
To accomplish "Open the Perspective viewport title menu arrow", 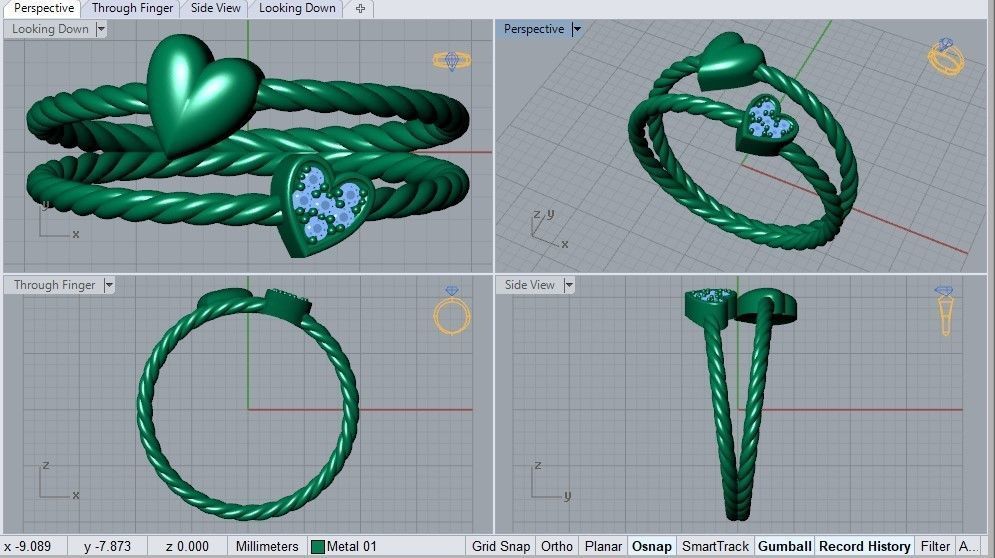I will click(x=576, y=29).
